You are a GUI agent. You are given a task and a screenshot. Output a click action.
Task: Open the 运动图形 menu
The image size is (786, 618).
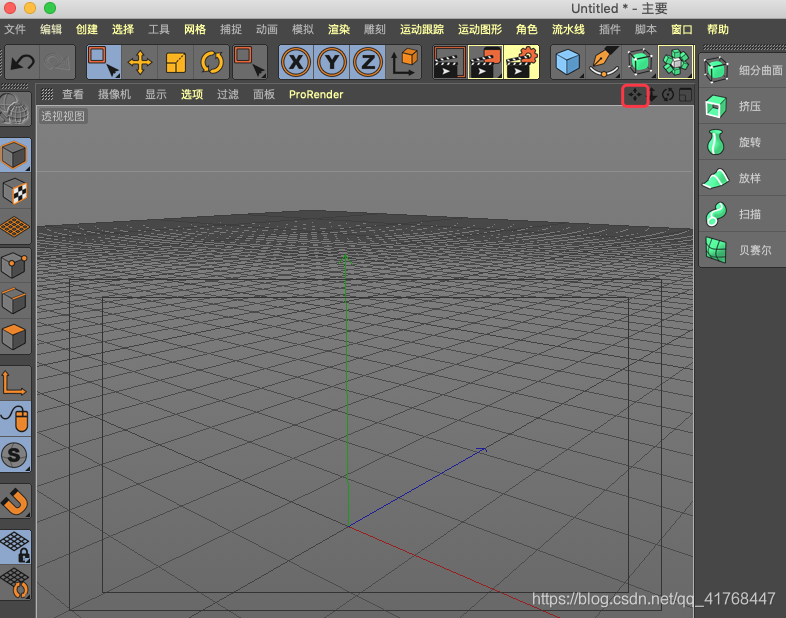(480, 30)
